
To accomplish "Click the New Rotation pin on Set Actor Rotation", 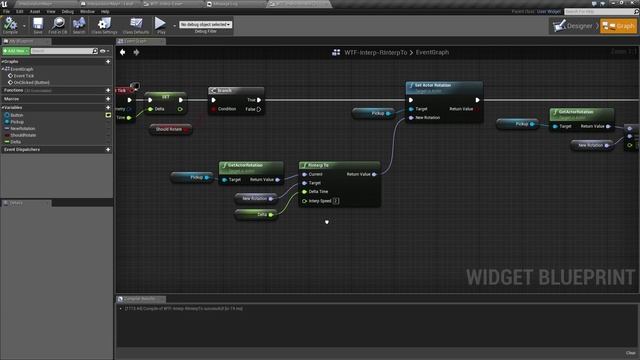I will 411,118.
